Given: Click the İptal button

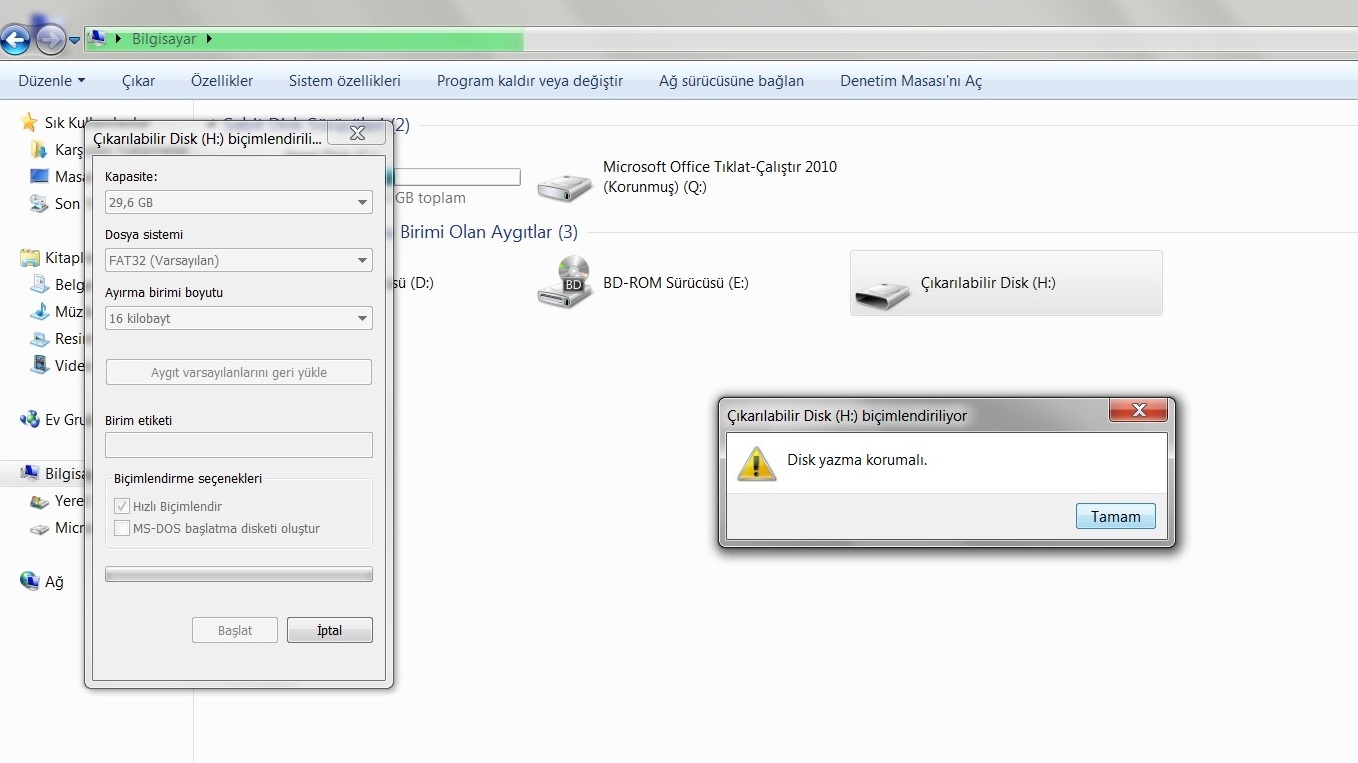Looking at the screenshot, I should tap(330, 630).
